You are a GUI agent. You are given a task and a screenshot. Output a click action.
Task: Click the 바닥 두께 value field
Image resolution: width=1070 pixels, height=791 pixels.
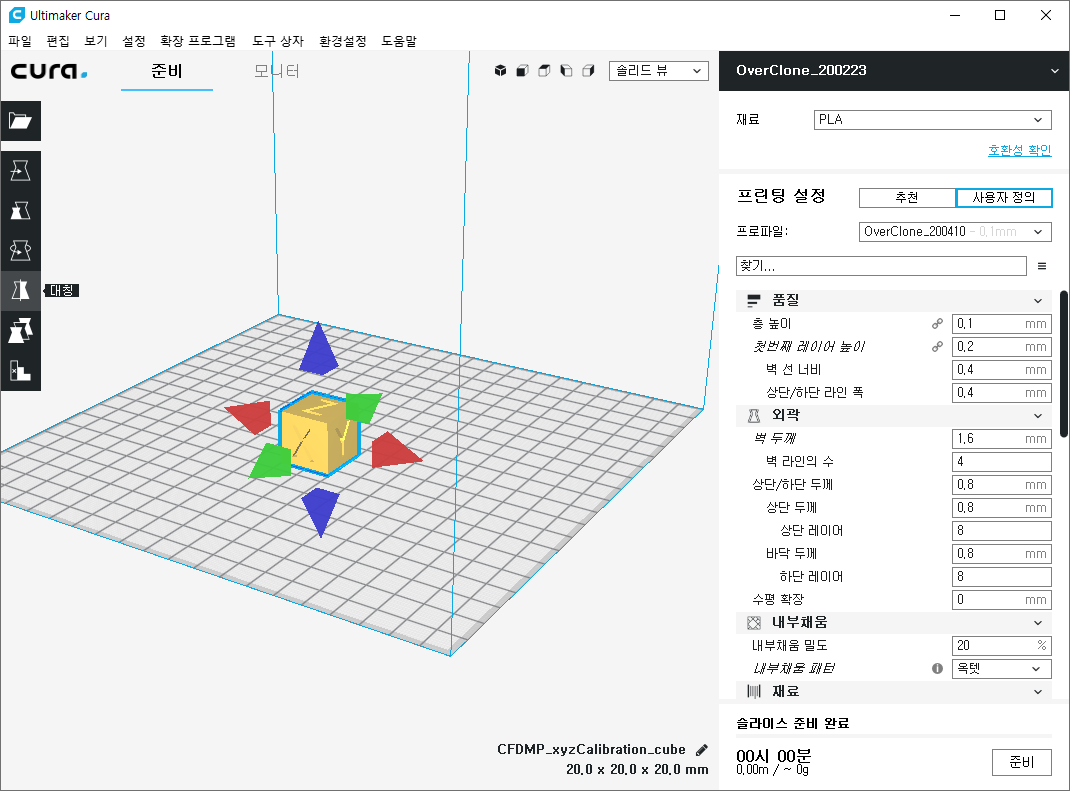(x=1001, y=553)
